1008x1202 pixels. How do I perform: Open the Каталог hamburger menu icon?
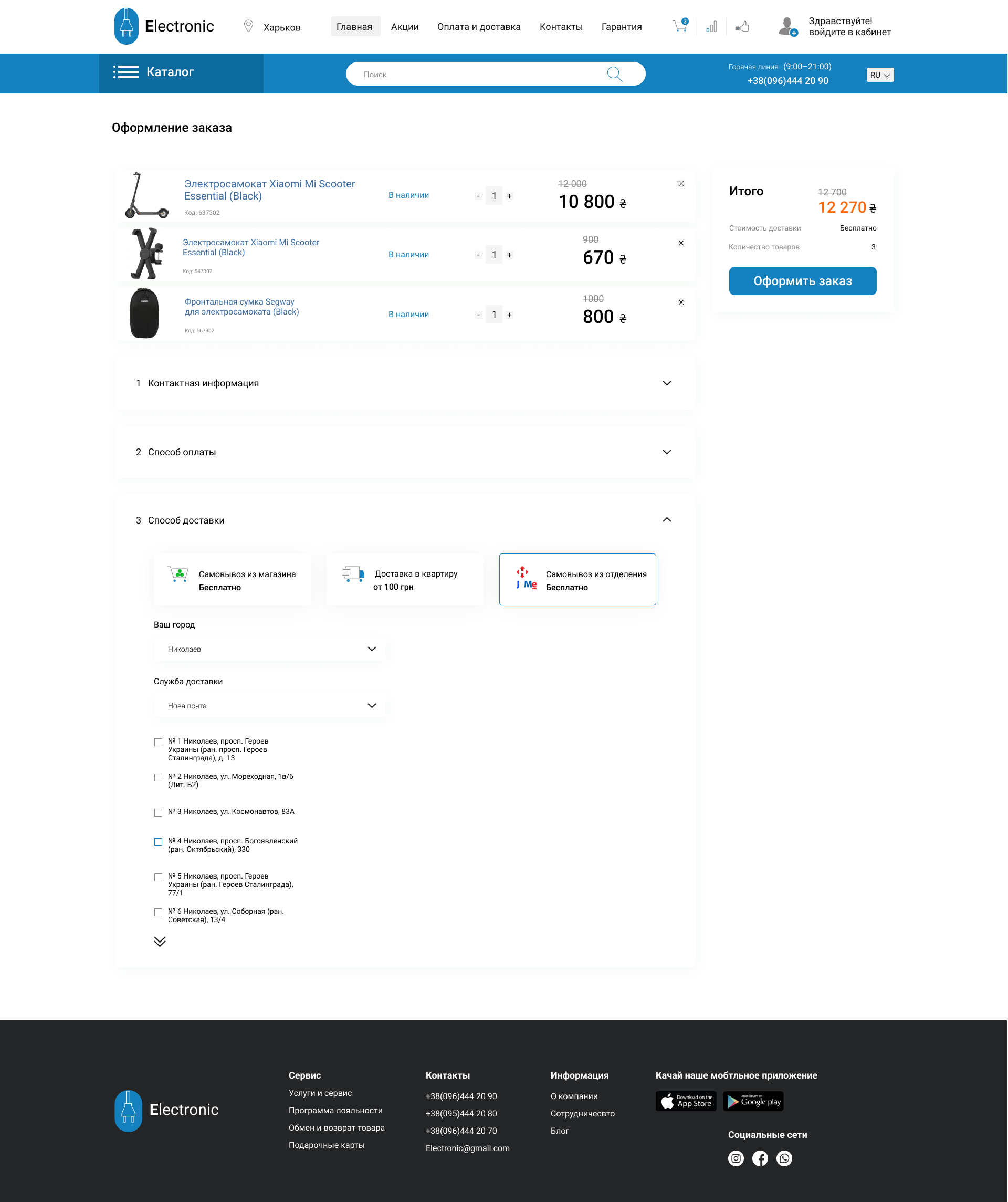click(x=126, y=72)
